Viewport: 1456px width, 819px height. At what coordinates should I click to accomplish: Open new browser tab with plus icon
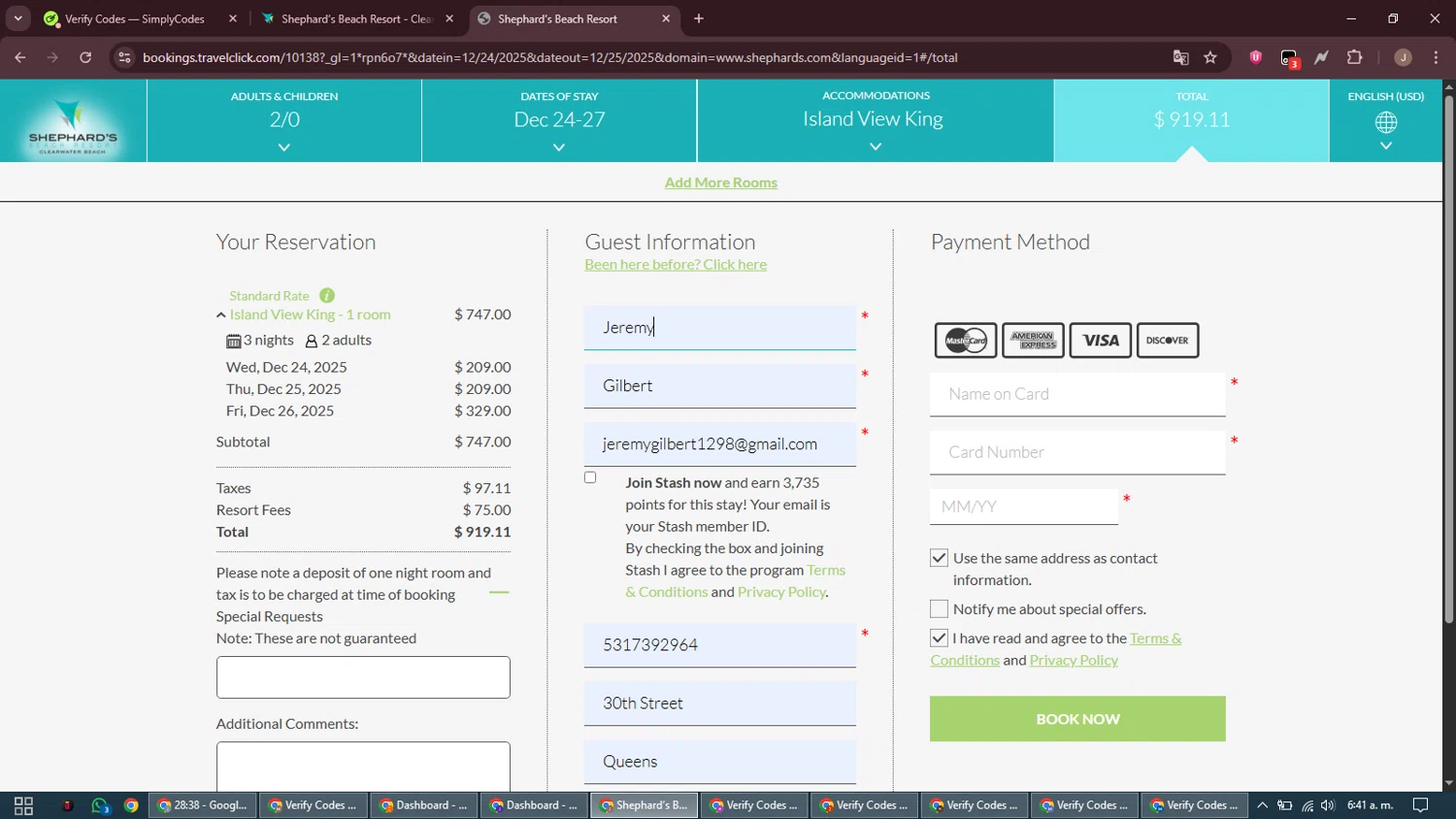coord(699,18)
